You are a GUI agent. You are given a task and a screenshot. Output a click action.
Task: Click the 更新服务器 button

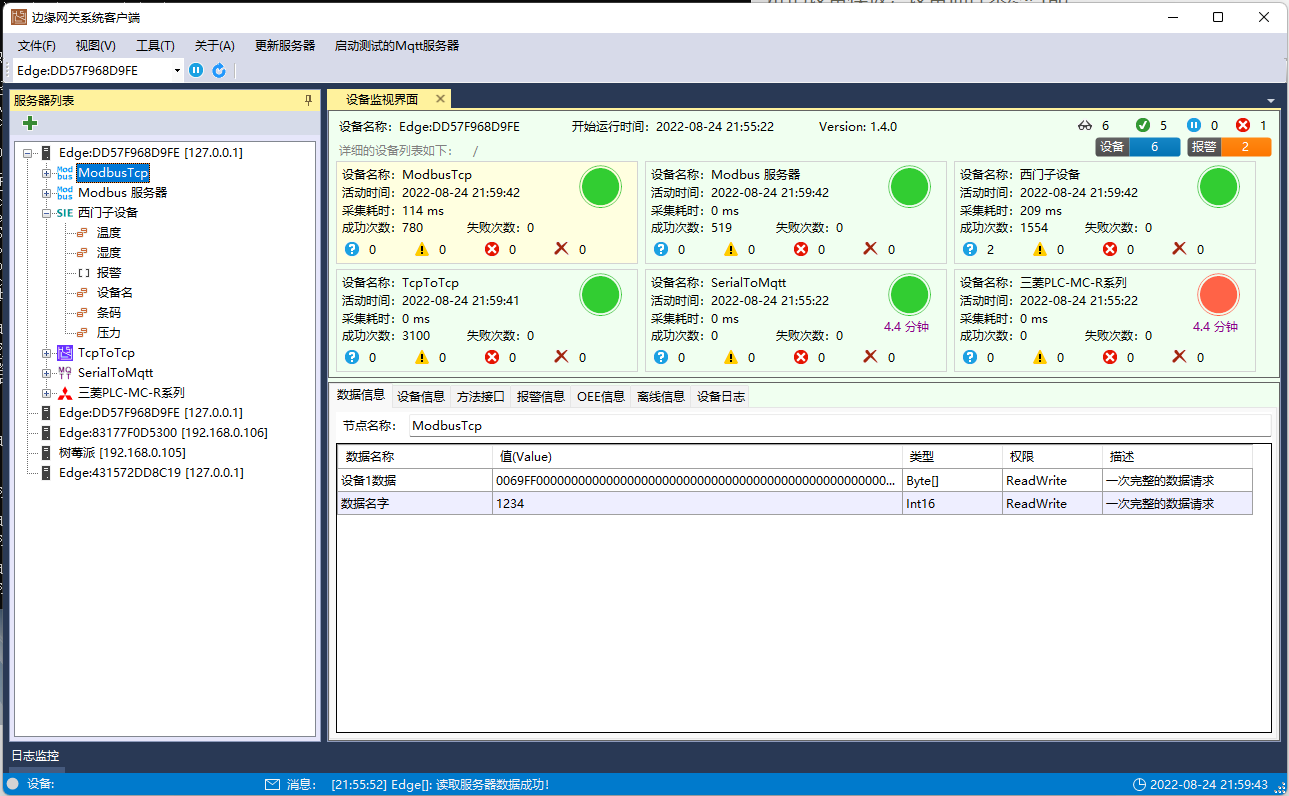click(285, 46)
